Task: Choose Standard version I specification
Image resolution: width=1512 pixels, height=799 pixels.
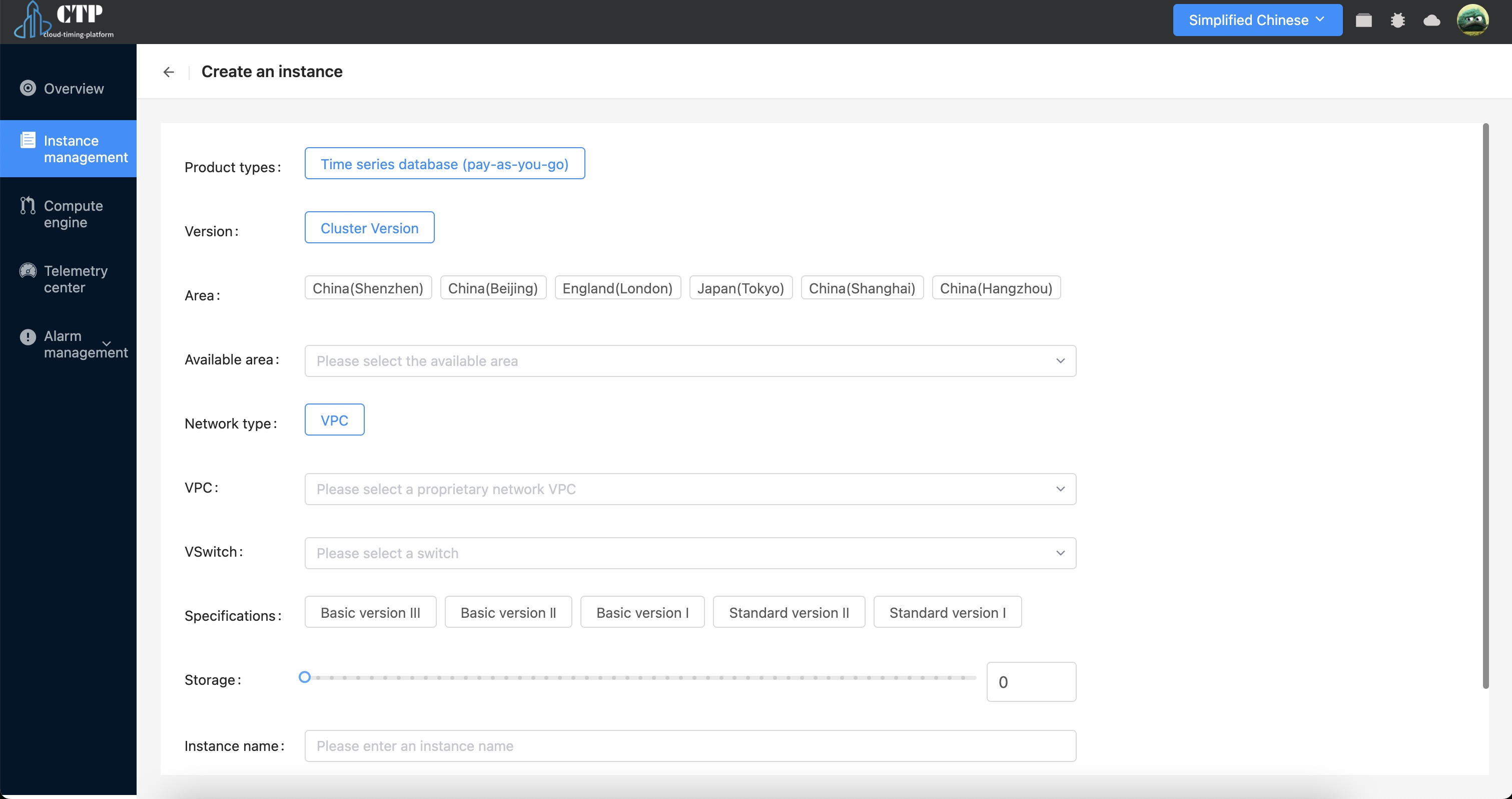Action: pyautogui.click(x=947, y=612)
